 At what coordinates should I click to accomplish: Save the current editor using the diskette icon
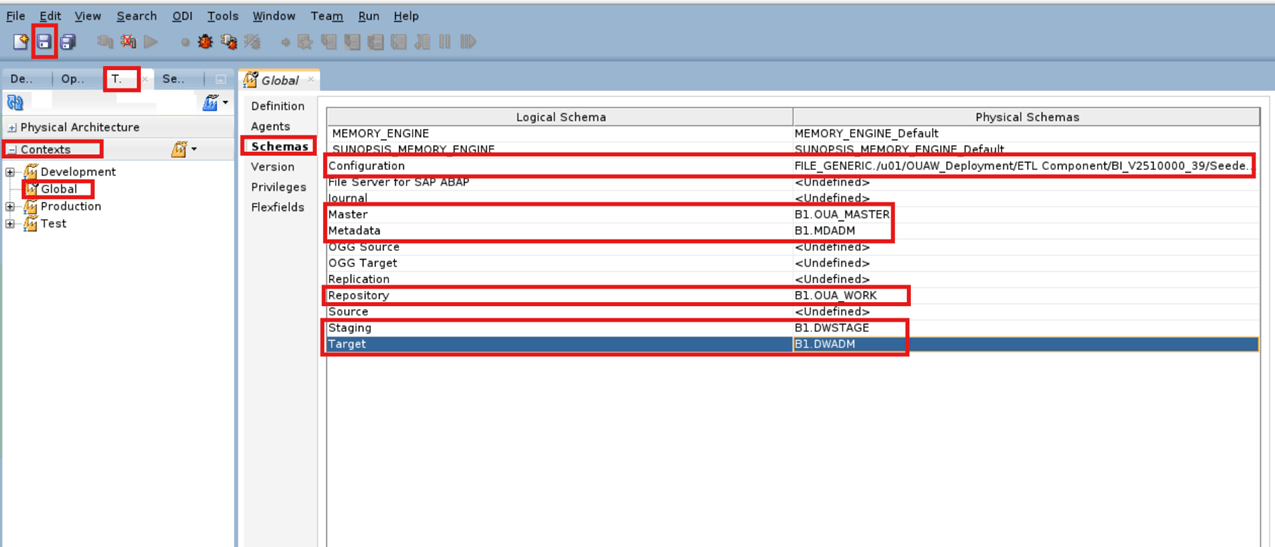(44, 42)
